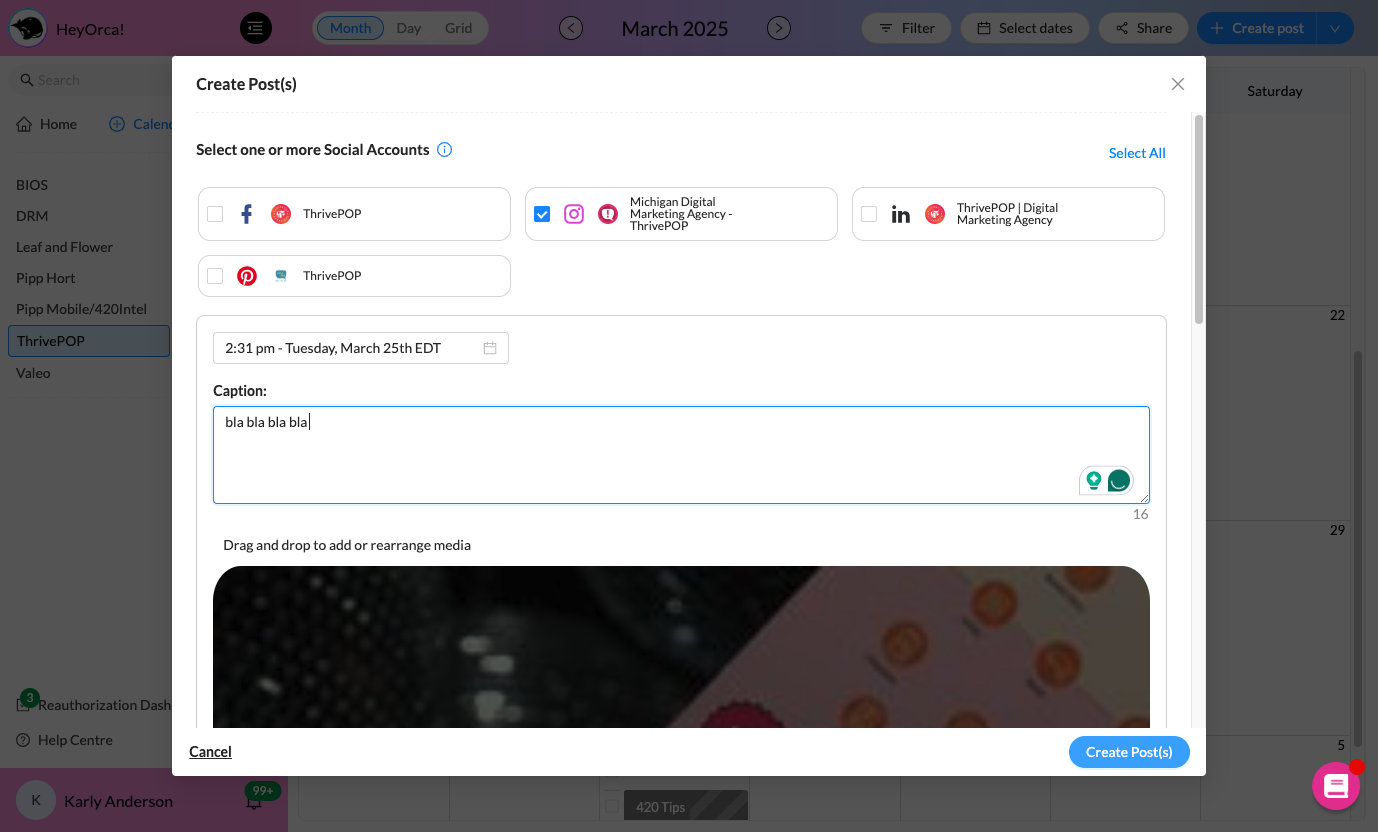Open the Valeo calendar

pyautogui.click(x=33, y=373)
